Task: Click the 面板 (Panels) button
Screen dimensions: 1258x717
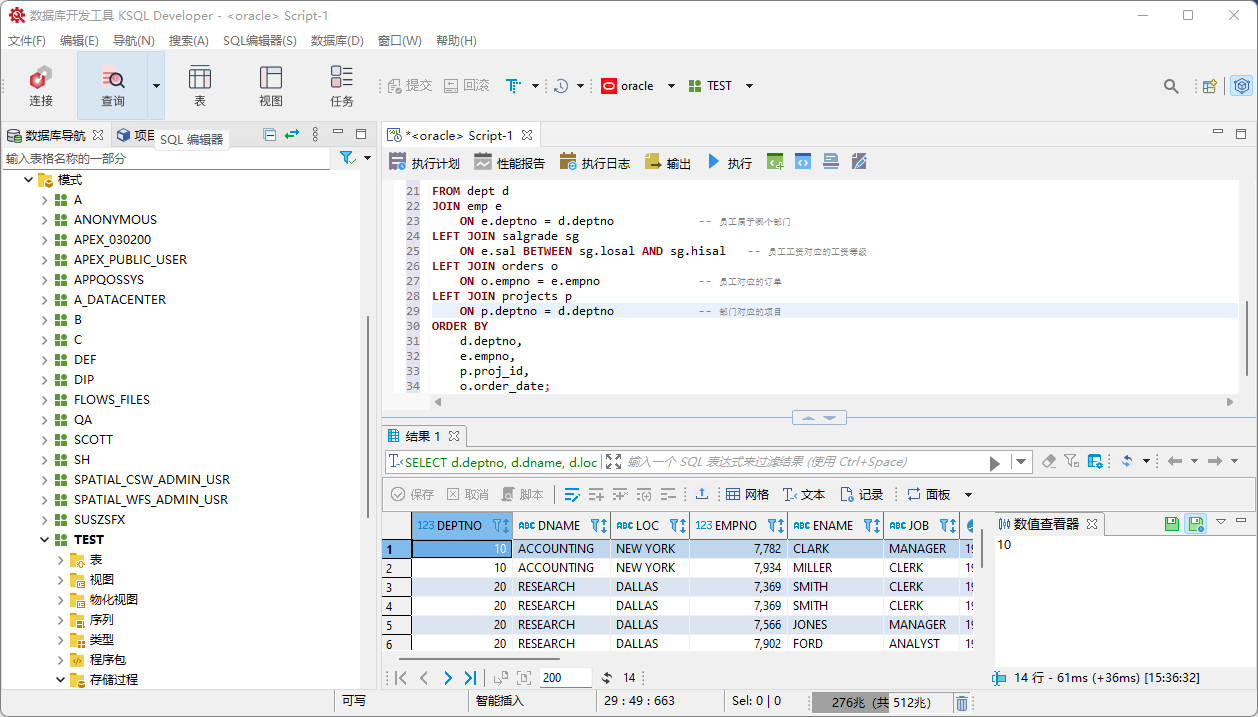Action: pos(929,494)
